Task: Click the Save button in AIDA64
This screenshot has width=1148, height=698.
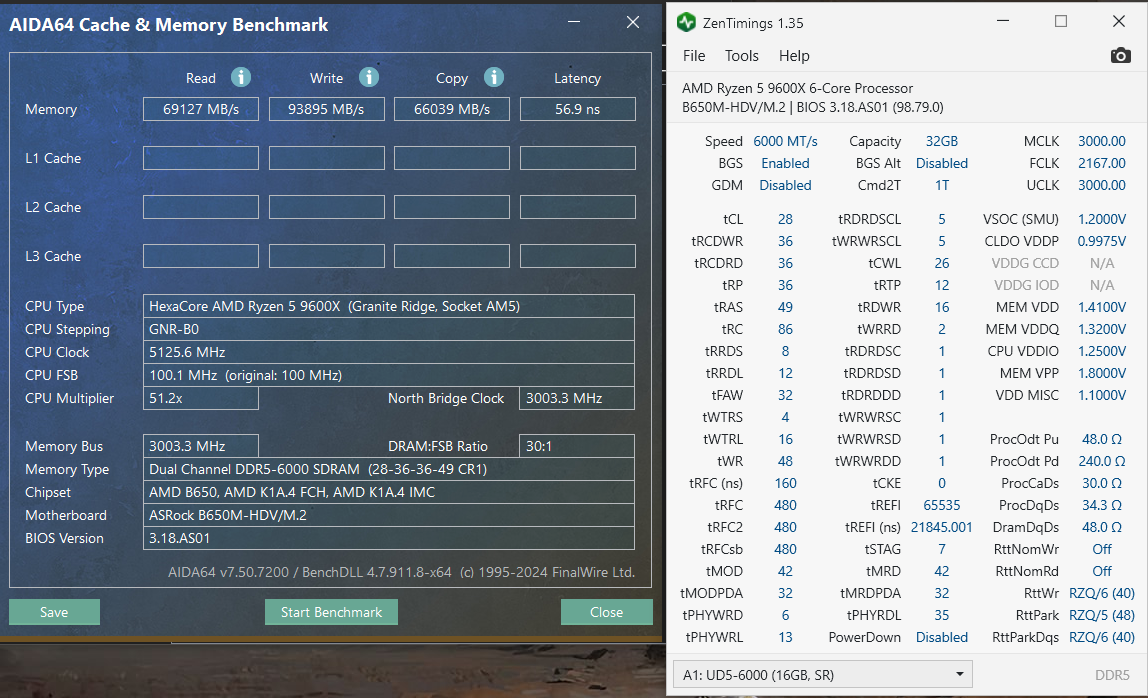Action: pos(54,612)
